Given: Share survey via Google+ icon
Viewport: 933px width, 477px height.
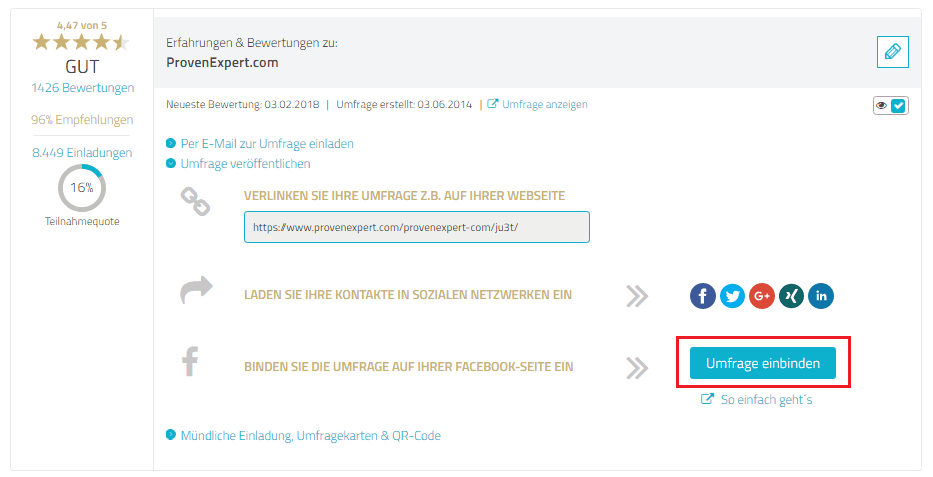Looking at the screenshot, I should (x=762, y=295).
